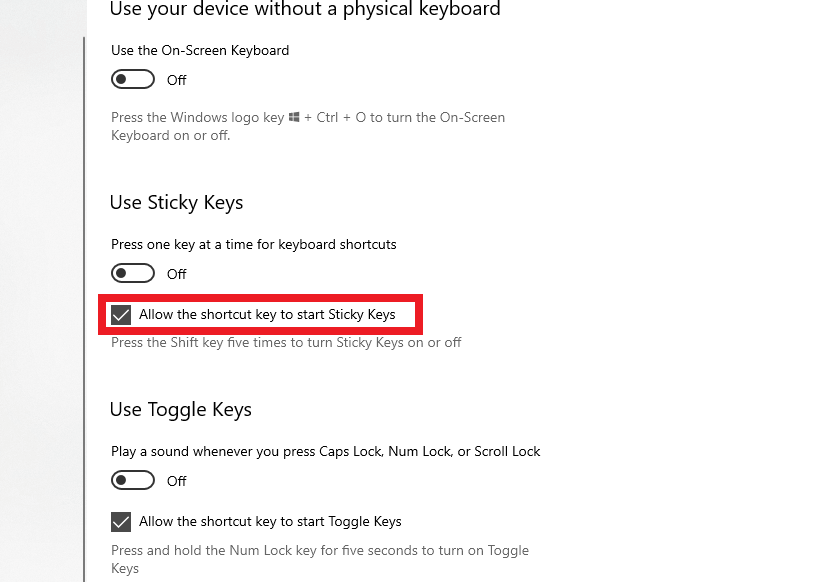Screen dimensions: 820x582
Task: Click the Use the On-Screen Keyboard label
Action: [x=199, y=50]
